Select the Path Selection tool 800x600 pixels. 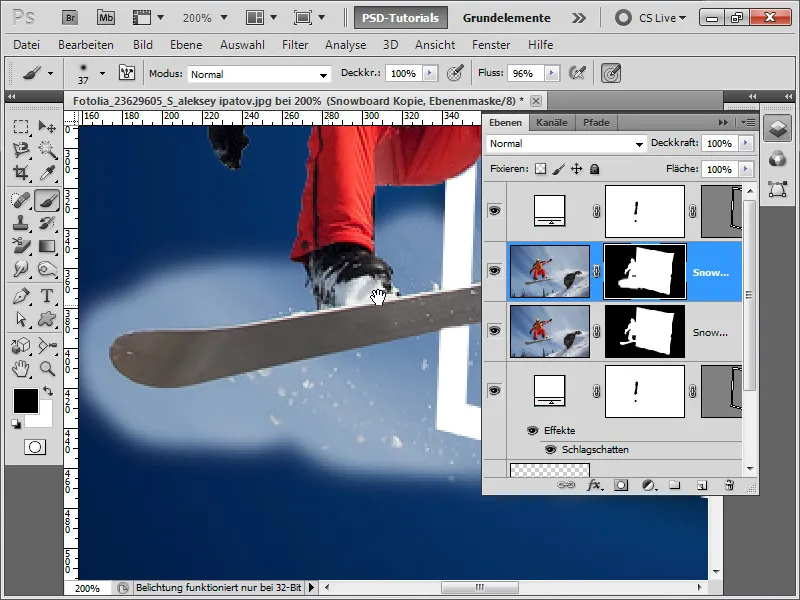tap(21, 319)
